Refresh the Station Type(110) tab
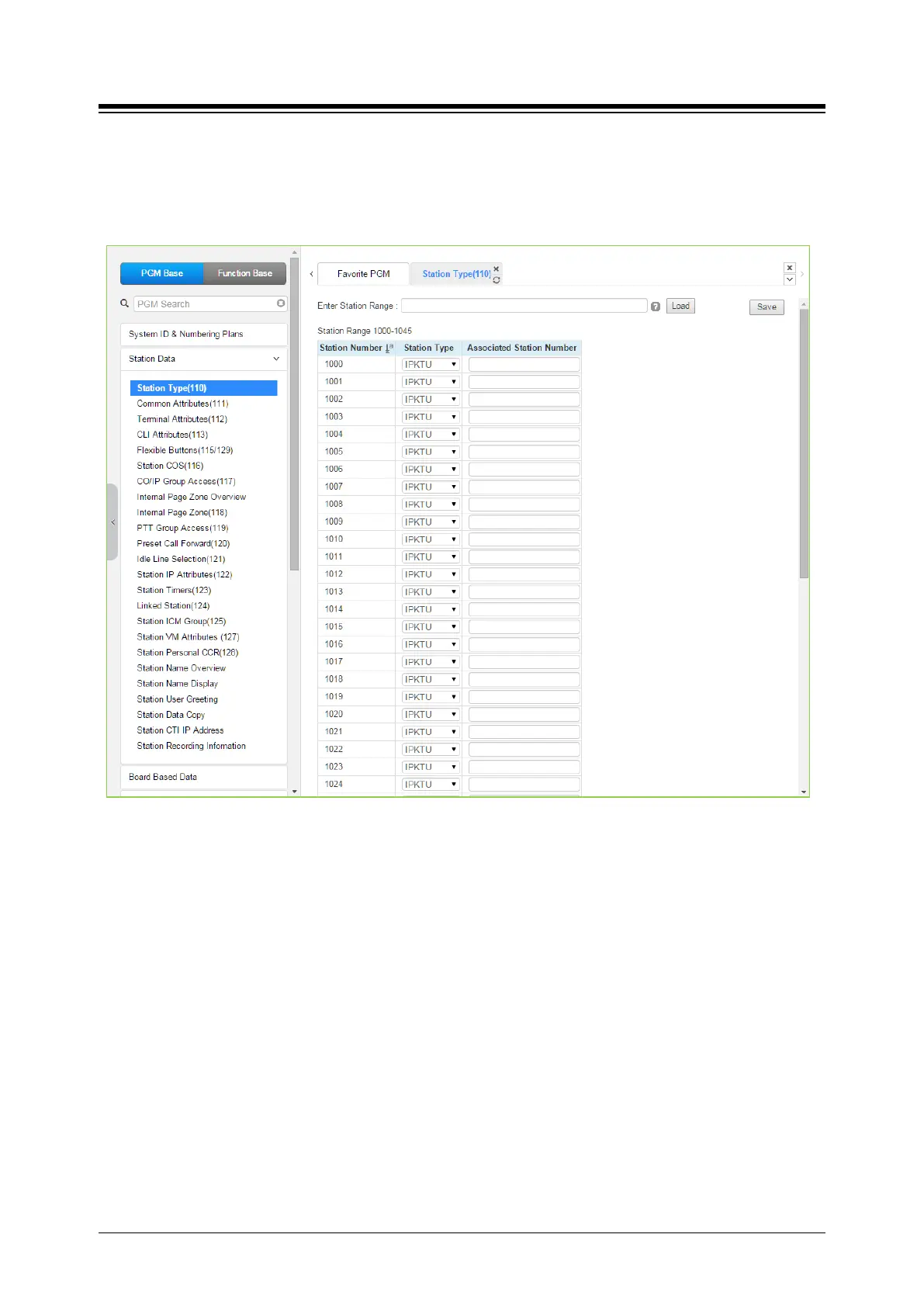This screenshot has width=924, height=1307. pos(497,279)
